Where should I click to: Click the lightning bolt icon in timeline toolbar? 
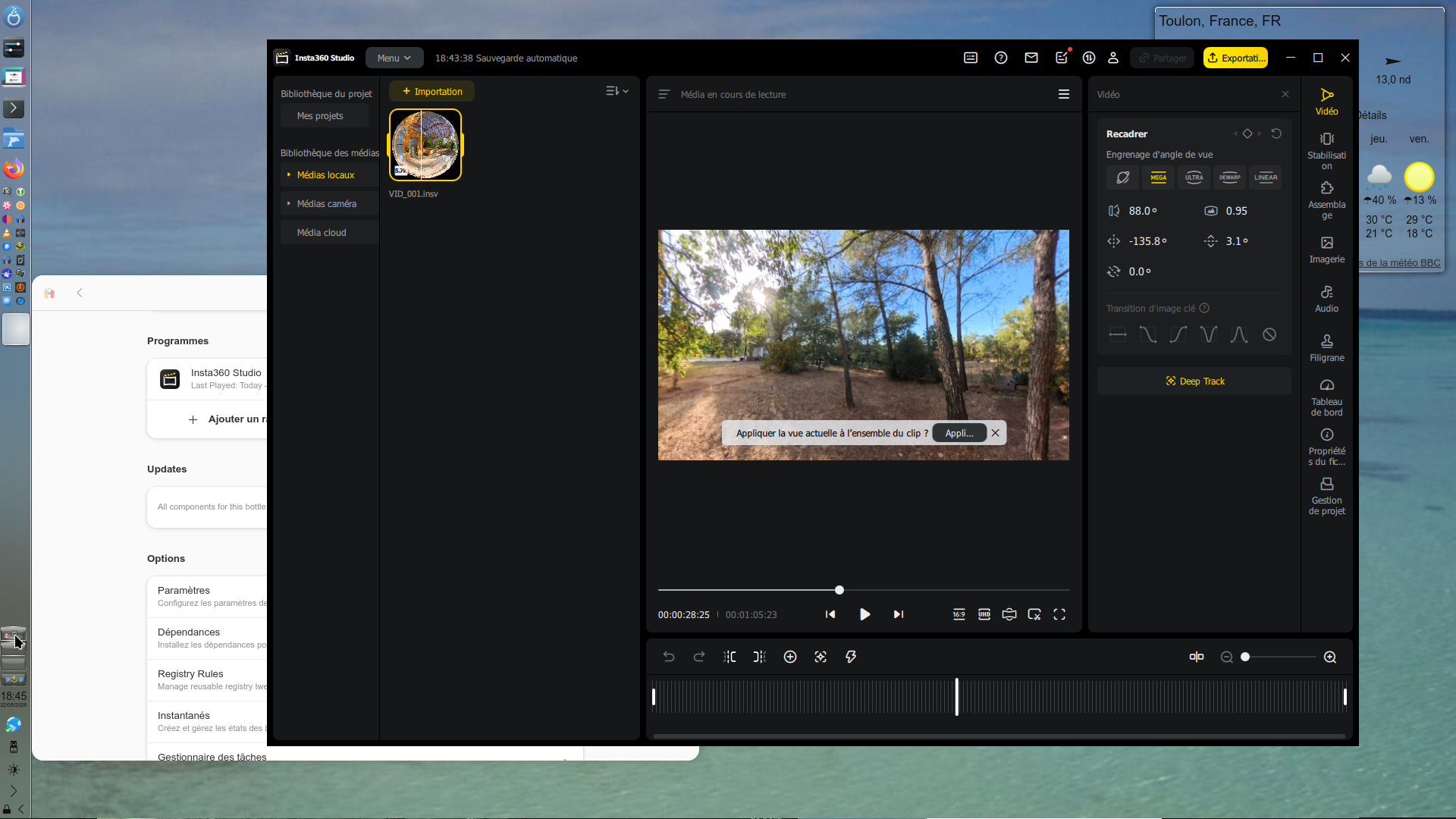point(851,657)
